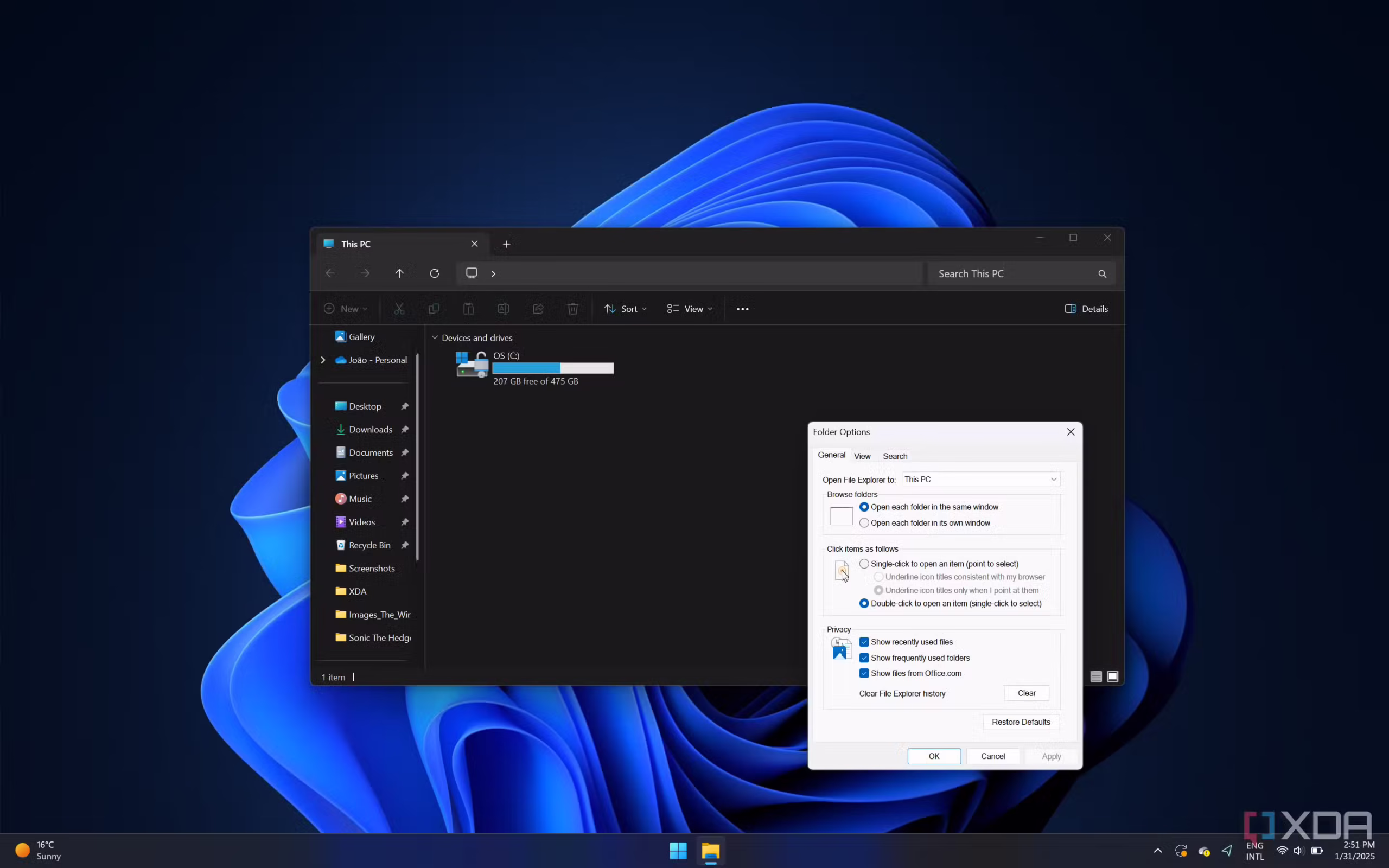Clear File Explorer history with the Clear button
The image size is (1389, 868).
tap(1026, 693)
